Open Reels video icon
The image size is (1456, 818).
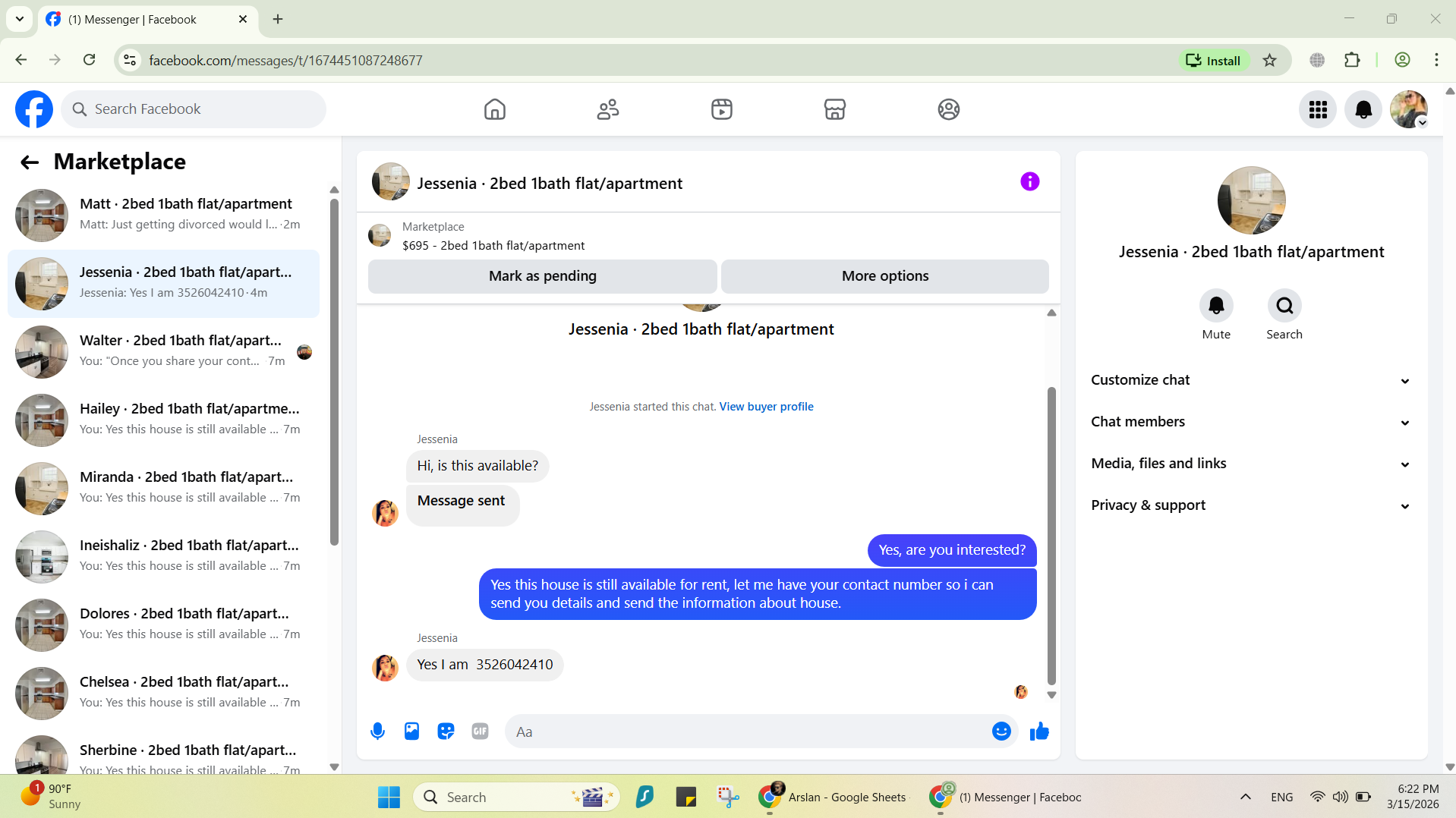pos(722,109)
